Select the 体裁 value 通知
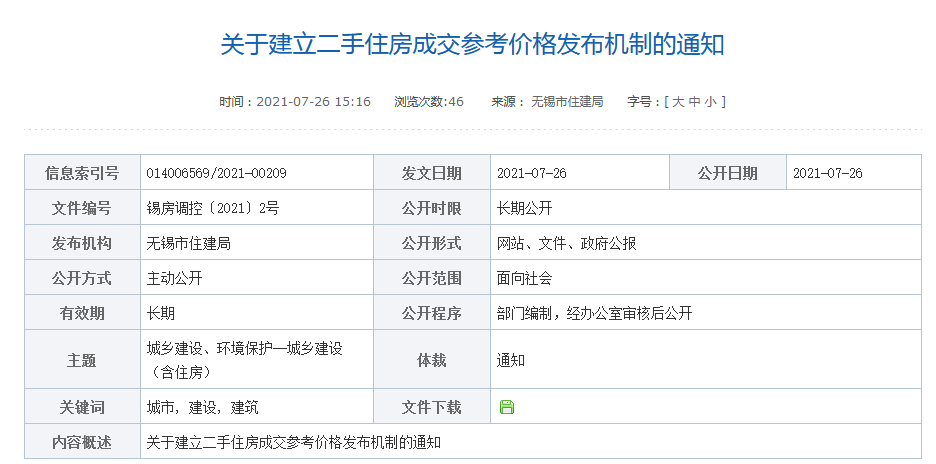Screen dimensions: 936x464 pyautogui.click(x=510, y=360)
